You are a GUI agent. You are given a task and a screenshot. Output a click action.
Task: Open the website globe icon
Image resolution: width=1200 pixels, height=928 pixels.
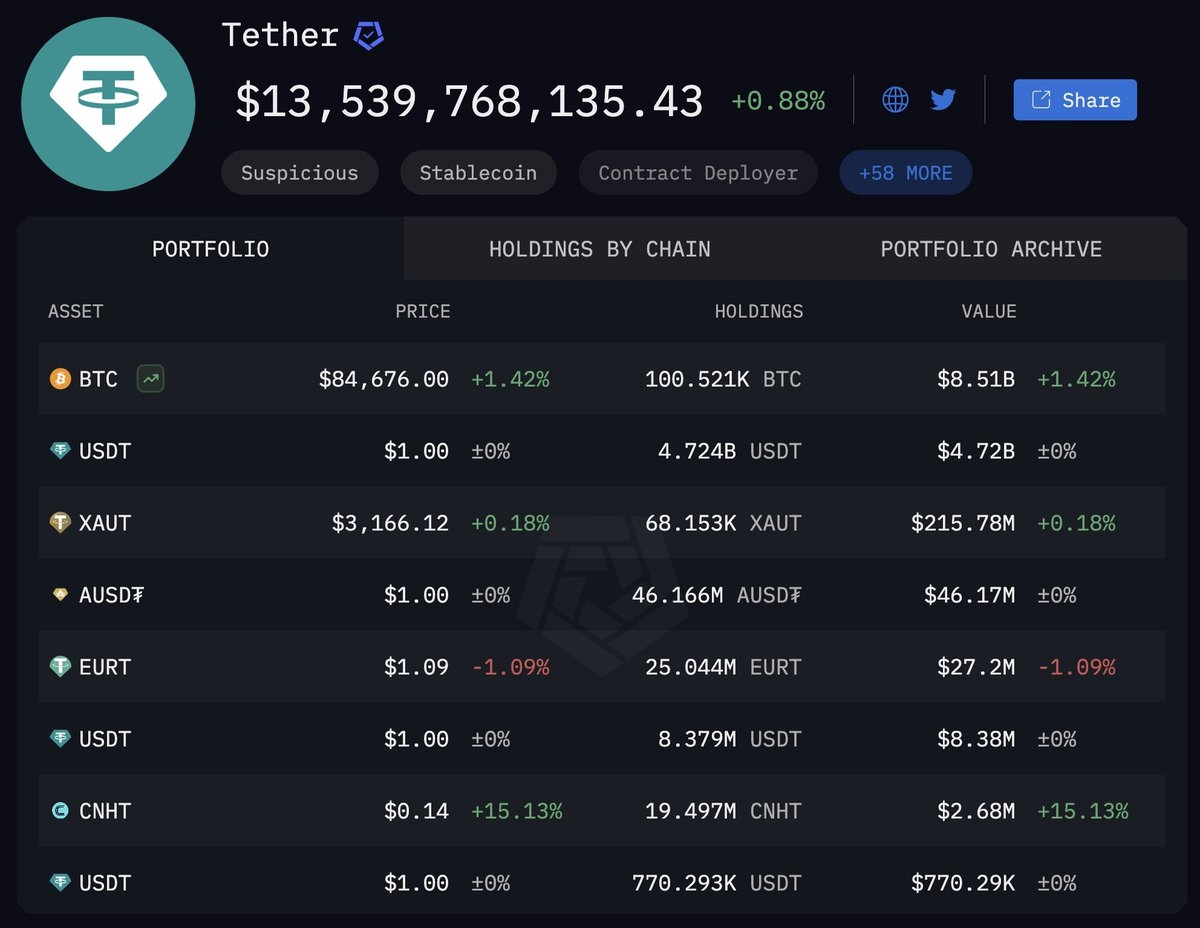[x=895, y=100]
